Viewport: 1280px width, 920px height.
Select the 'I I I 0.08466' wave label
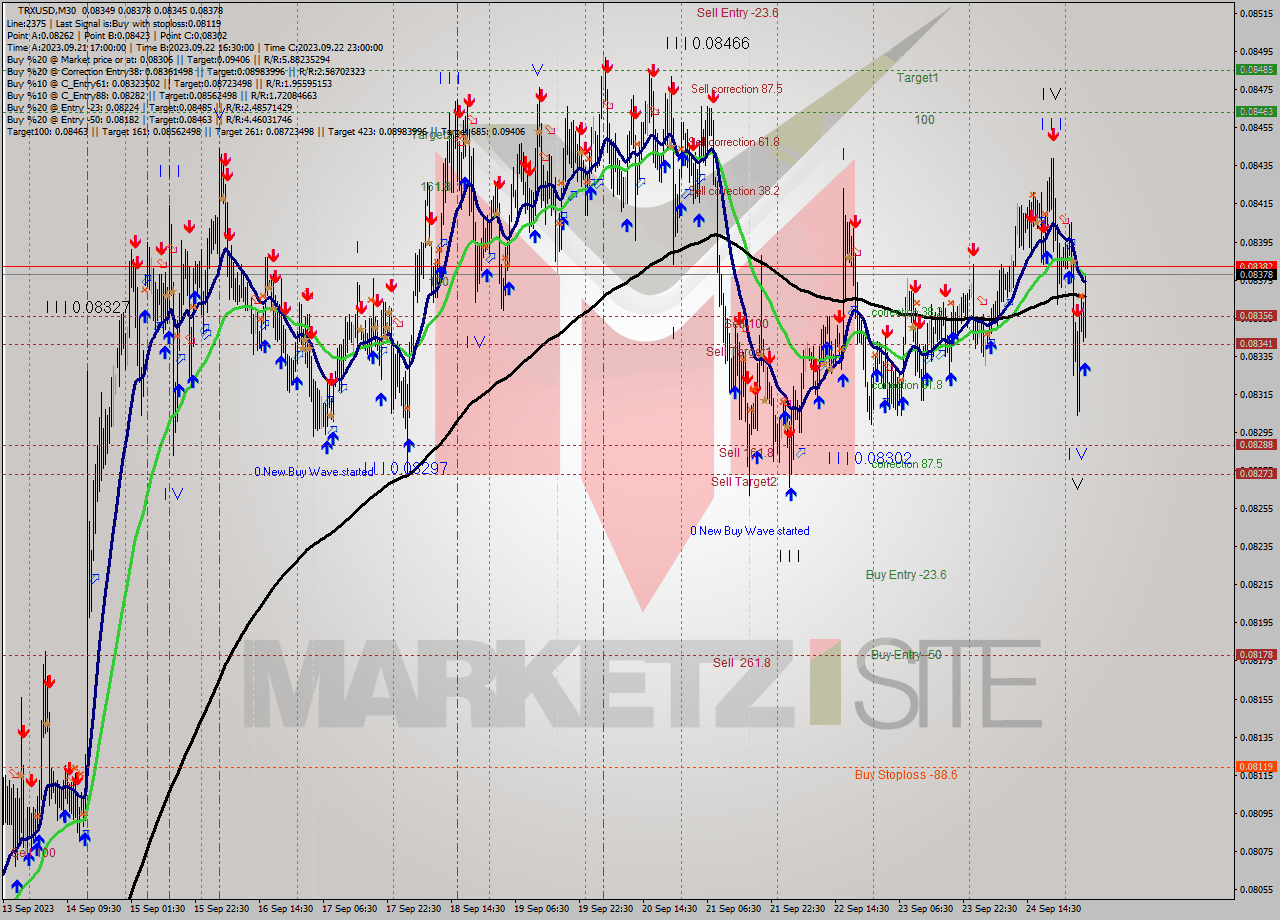(707, 43)
